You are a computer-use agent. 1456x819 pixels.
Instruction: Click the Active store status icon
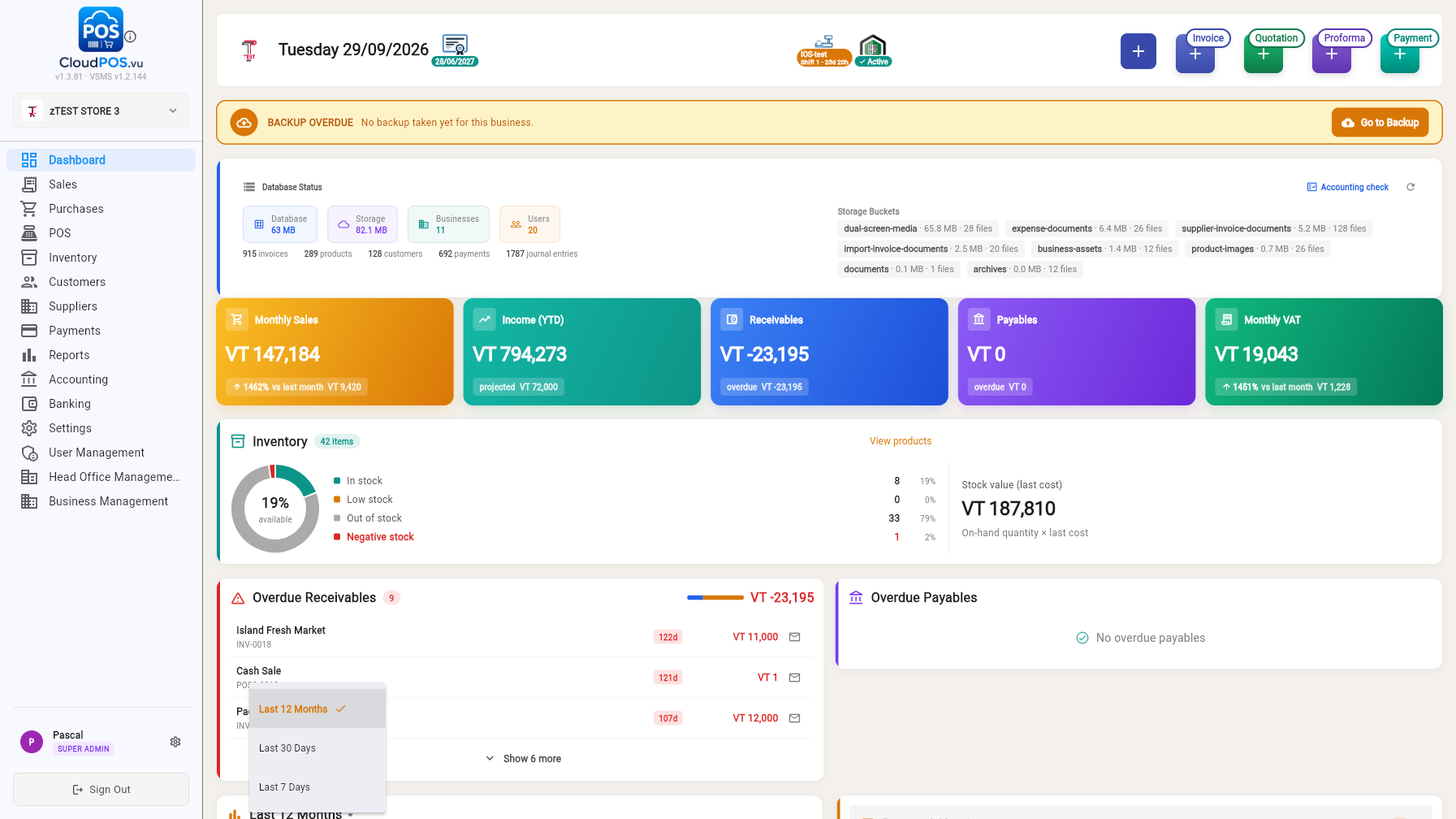tap(873, 50)
